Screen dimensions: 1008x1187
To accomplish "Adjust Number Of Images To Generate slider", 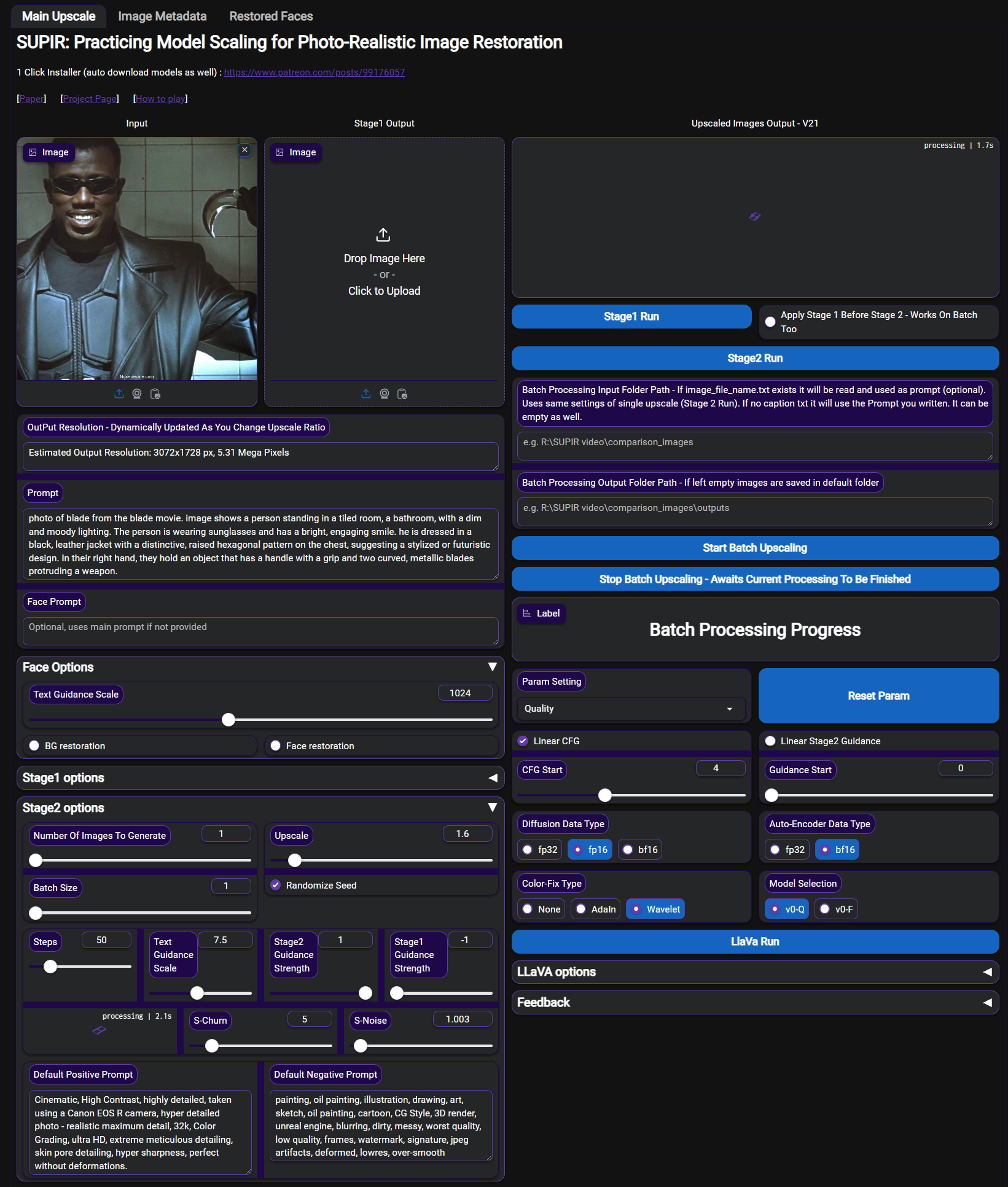I will (x=140, y=860).
